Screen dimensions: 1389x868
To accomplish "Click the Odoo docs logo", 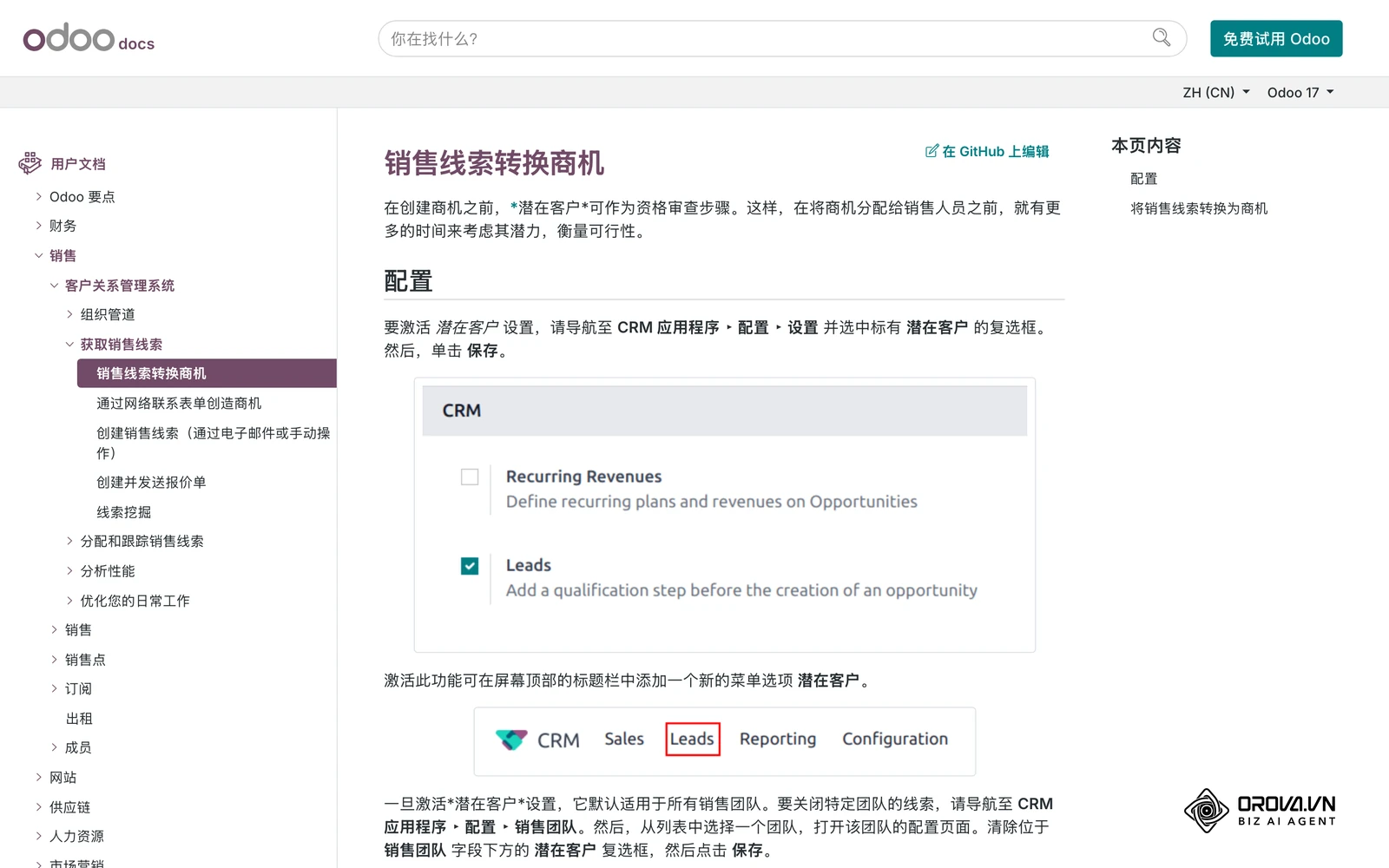I will 89,38.
